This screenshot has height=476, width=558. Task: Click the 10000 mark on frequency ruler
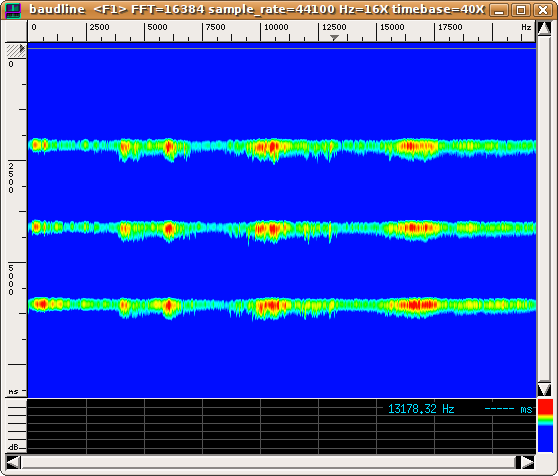[276, 27]
